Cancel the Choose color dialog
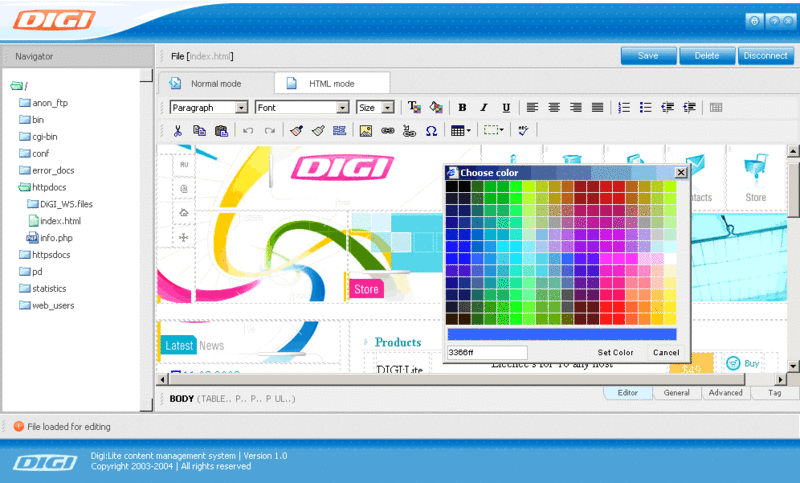The height and width of the screenshot is (483, 800). coord(666,352)
